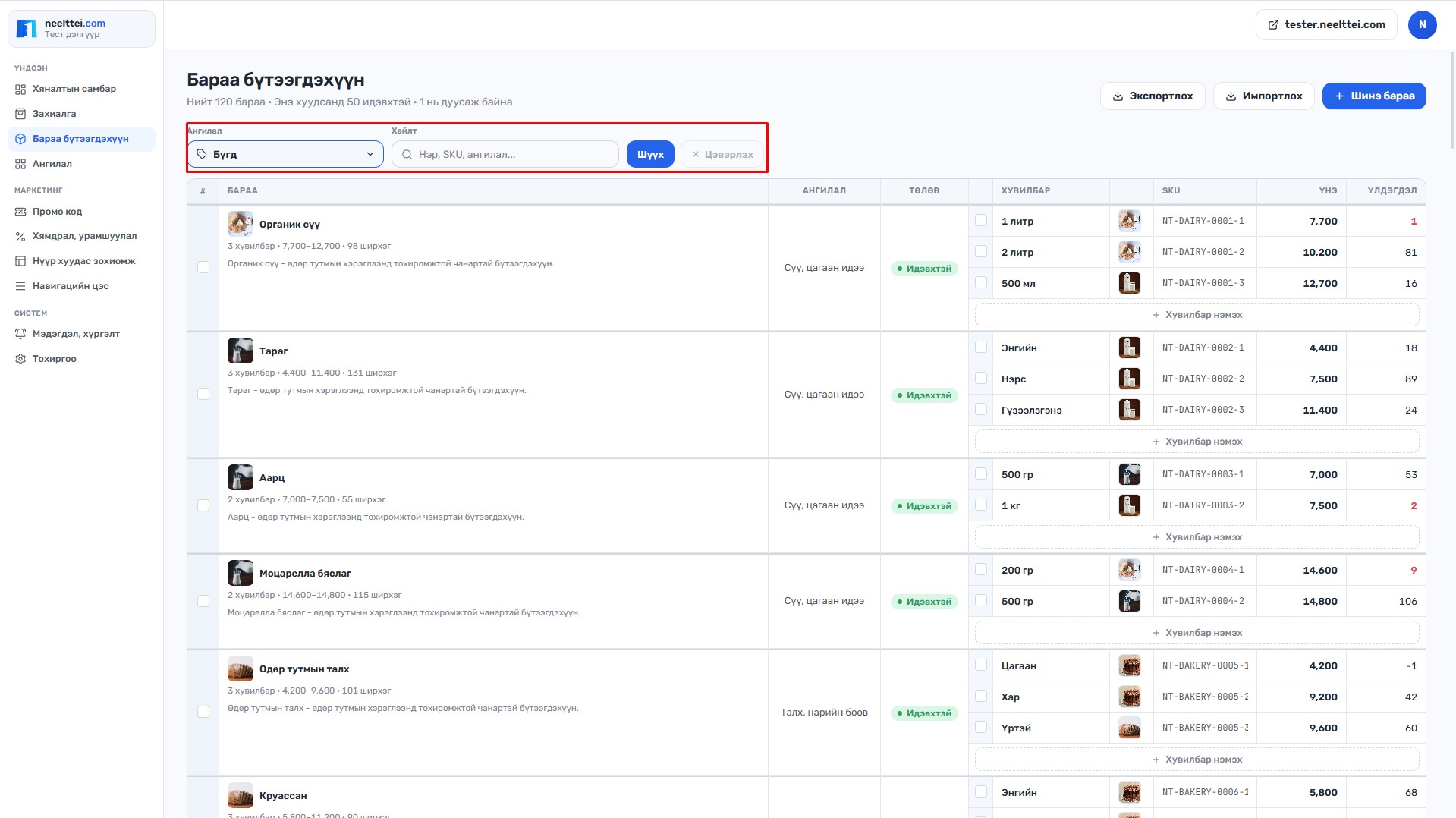This screenshot has width=1456, height=818.
Task: Select the Тараг product checkbox
Action: coord(203,394)
